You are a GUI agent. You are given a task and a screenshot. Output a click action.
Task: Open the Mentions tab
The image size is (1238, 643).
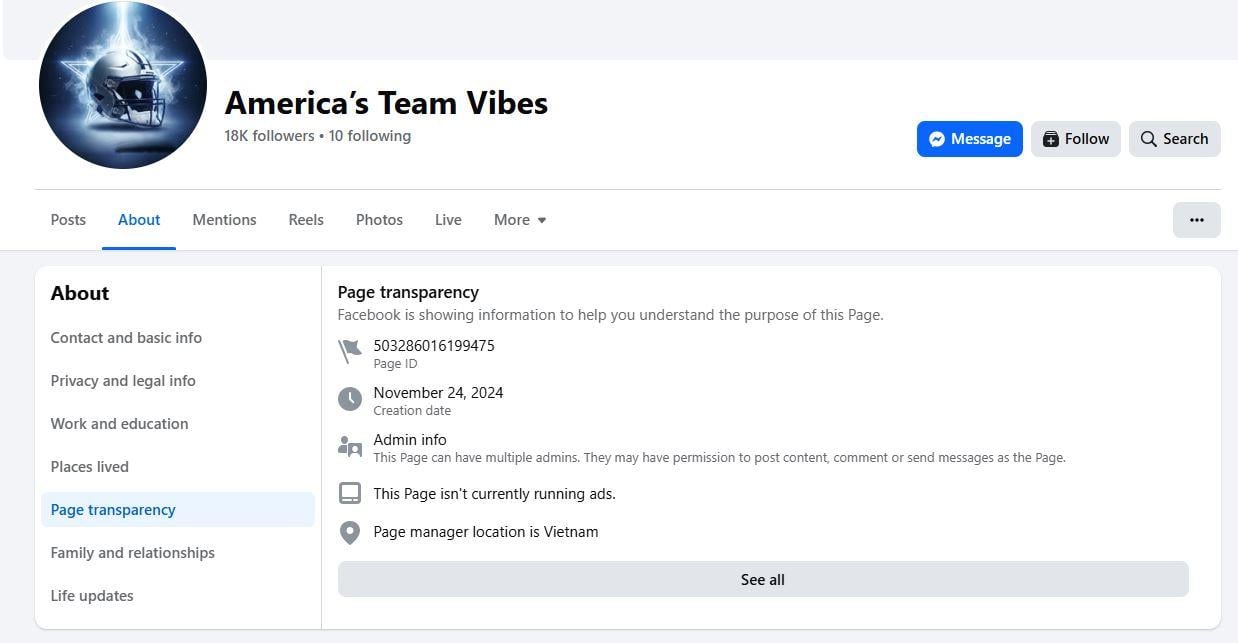[x=224, y=220]
